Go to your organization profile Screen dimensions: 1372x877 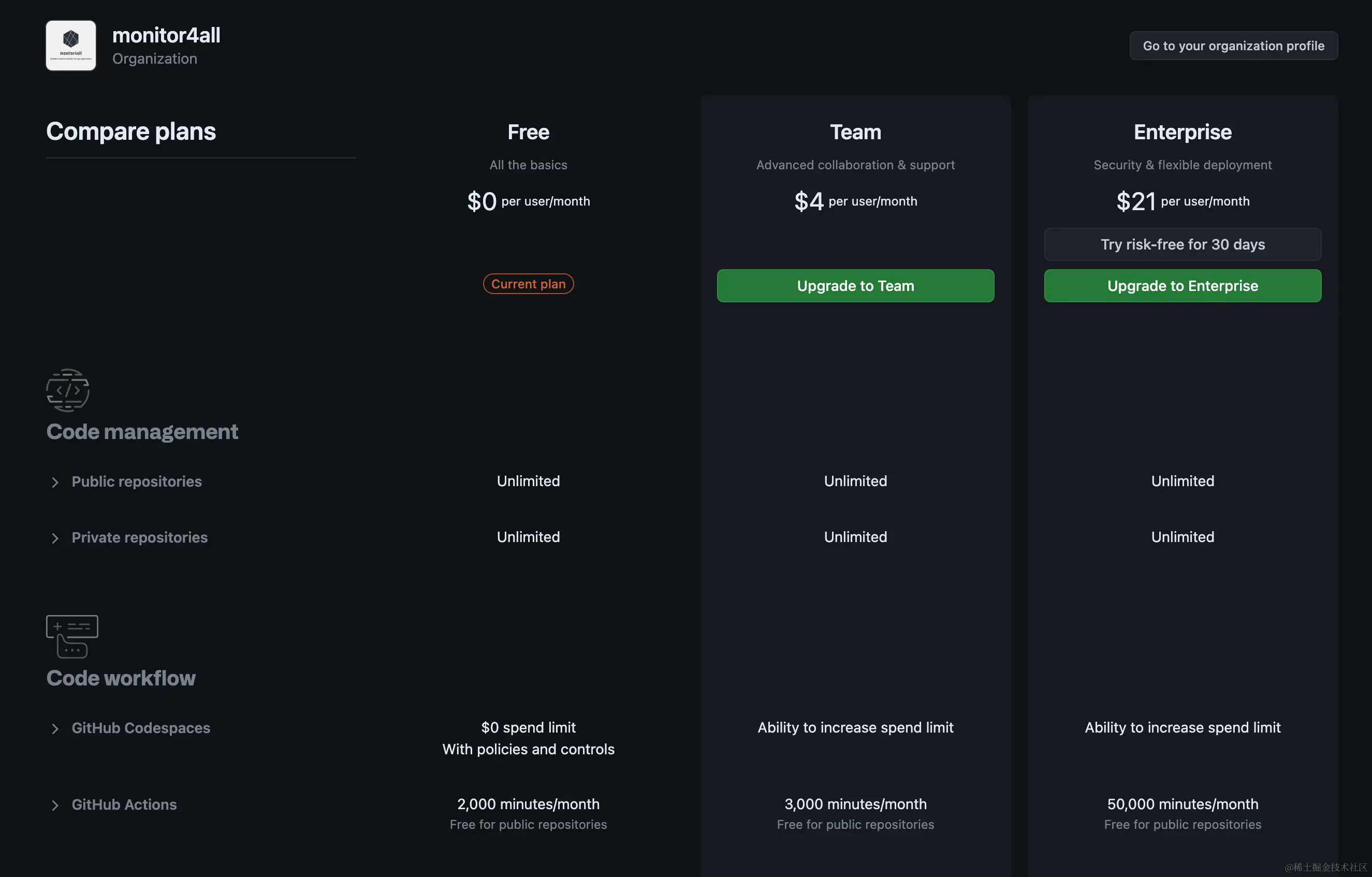click(x=1233, y=46)
